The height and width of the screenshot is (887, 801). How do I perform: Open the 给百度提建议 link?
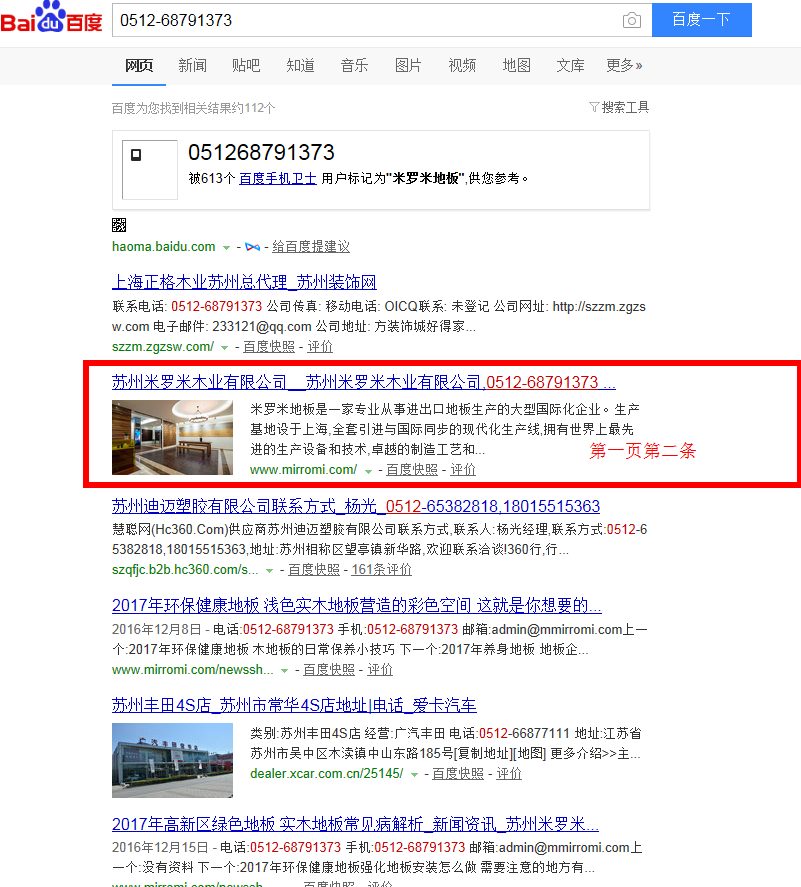pos(312,246)
